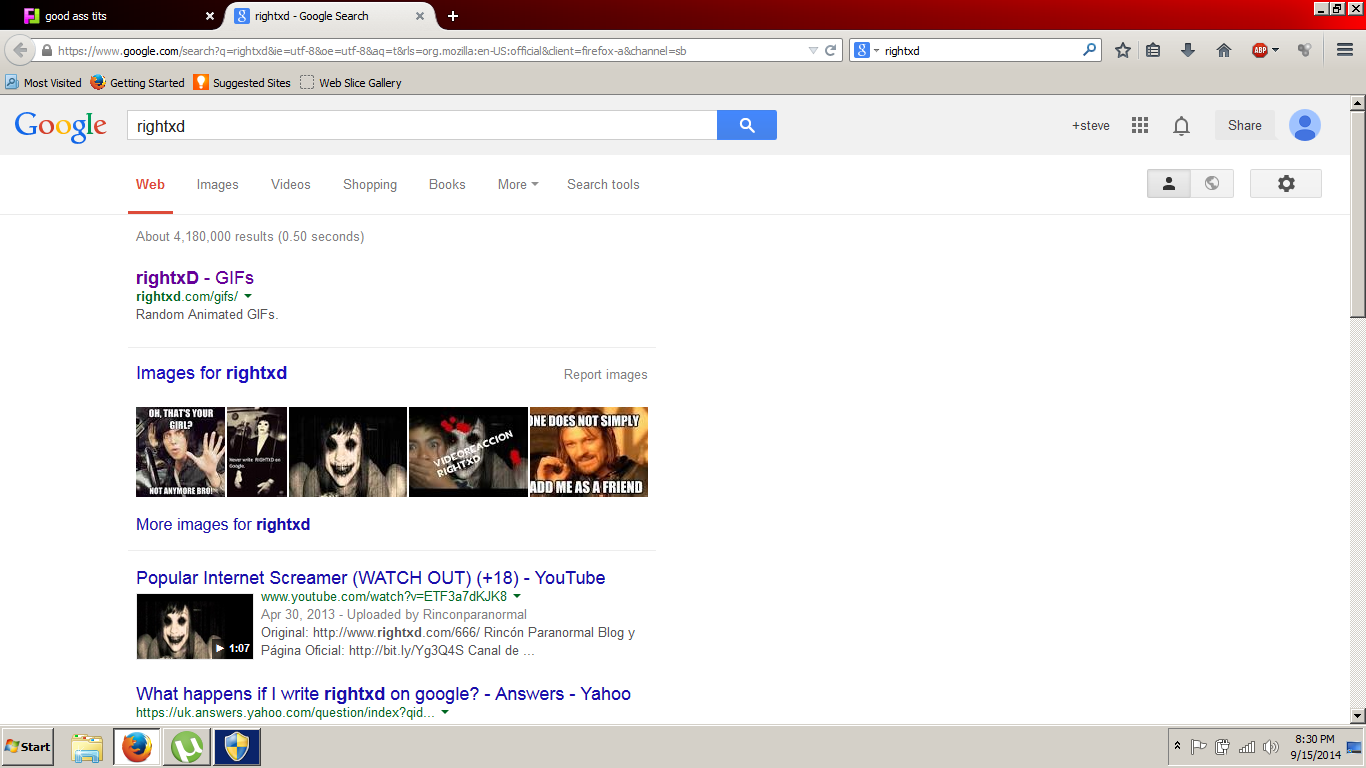Open Search tools
This screenshot has width=1366, height=768.
(x=603, y=184)
